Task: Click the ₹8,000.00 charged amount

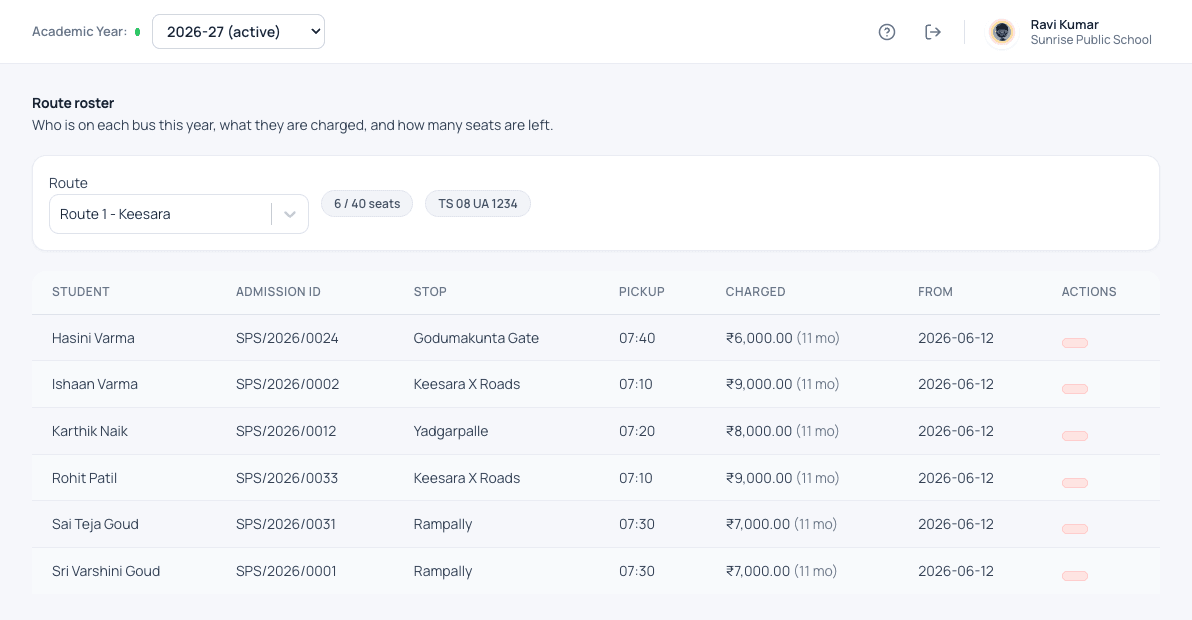Action: pos(759,432)
